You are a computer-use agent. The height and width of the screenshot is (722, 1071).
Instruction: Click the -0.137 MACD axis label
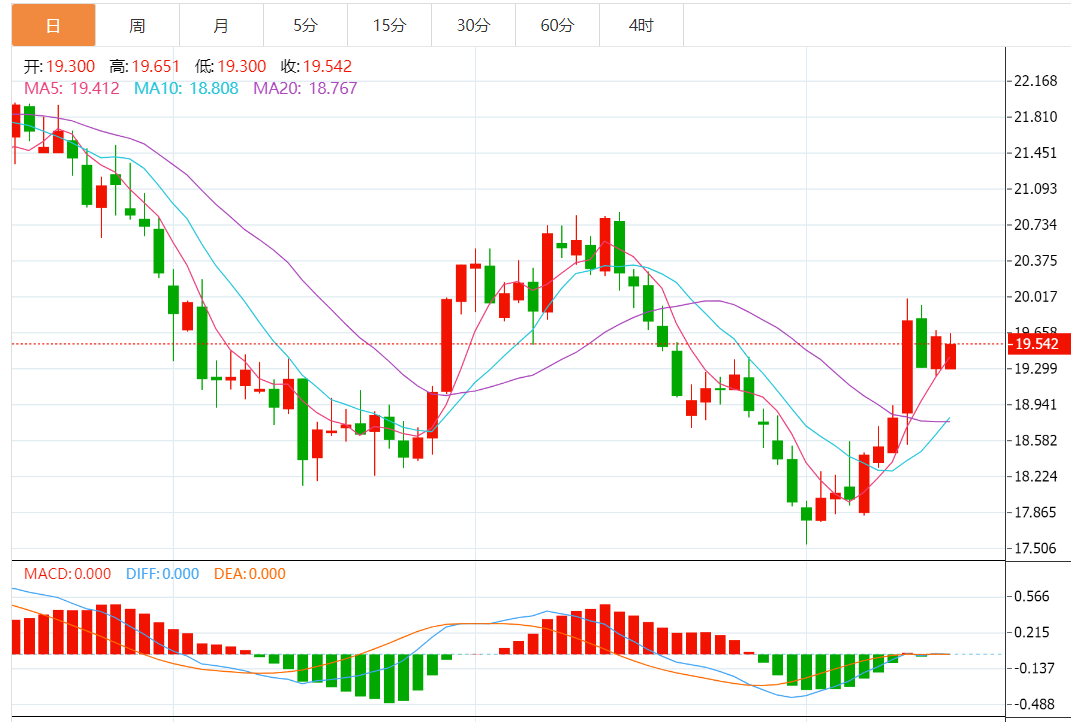point(1033,668)
